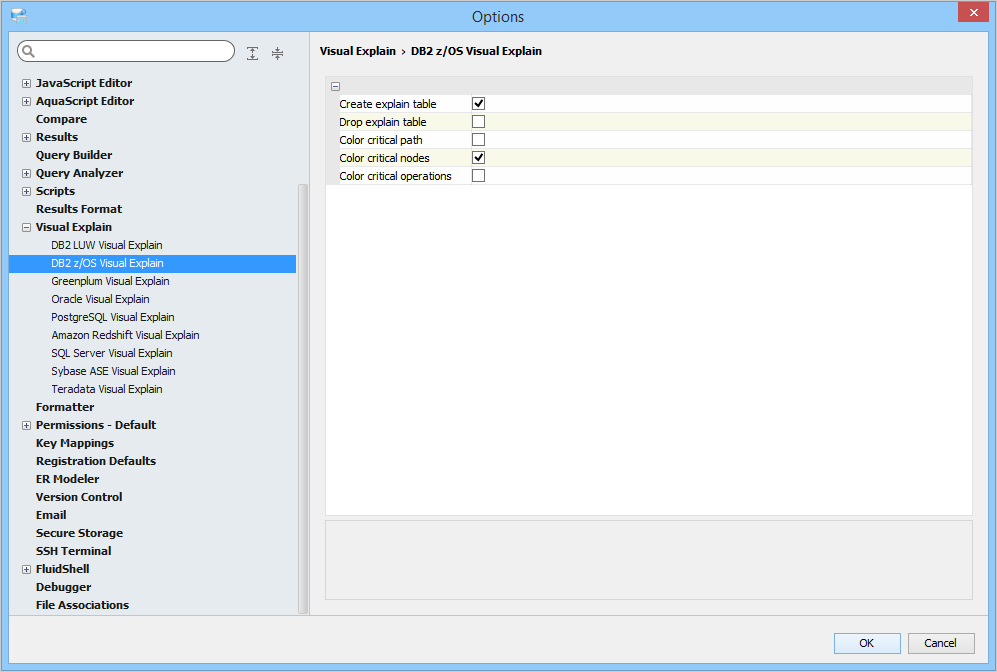Screen dimensions: 997x672
Task: Open the Debugger options page
Action: (x=64, y=587)
